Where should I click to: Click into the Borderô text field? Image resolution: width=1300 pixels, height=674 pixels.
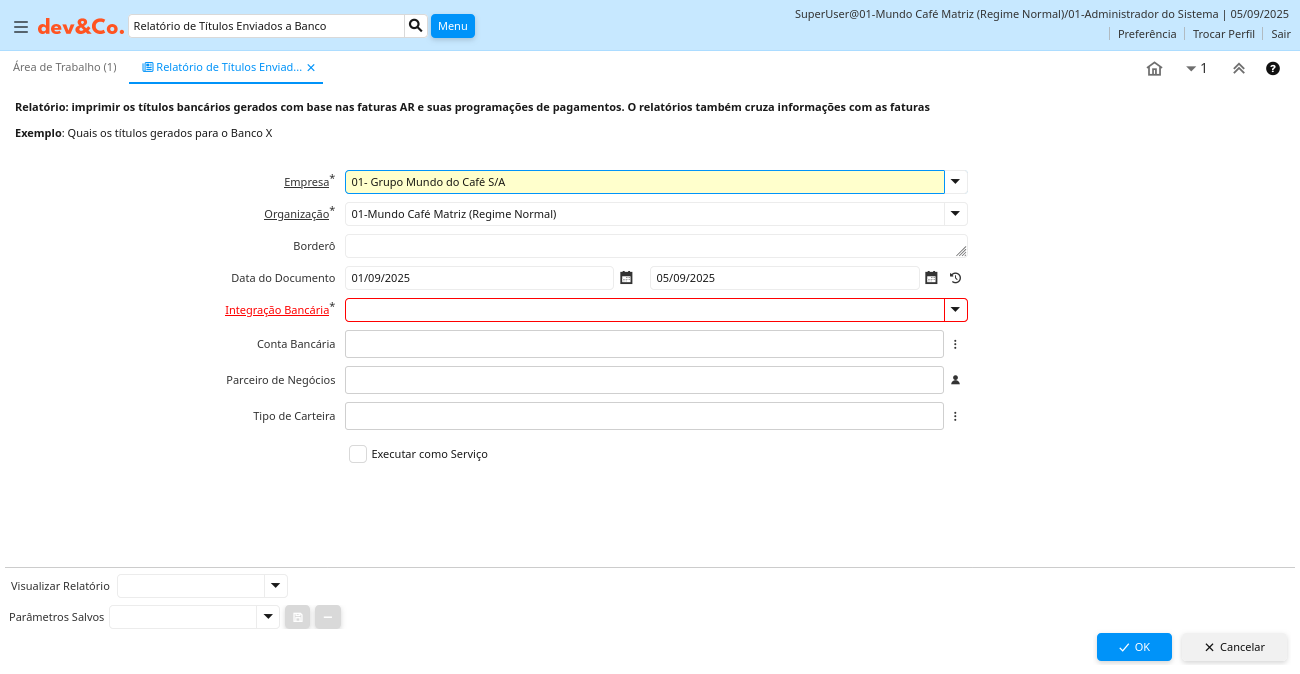coord(650,246)
